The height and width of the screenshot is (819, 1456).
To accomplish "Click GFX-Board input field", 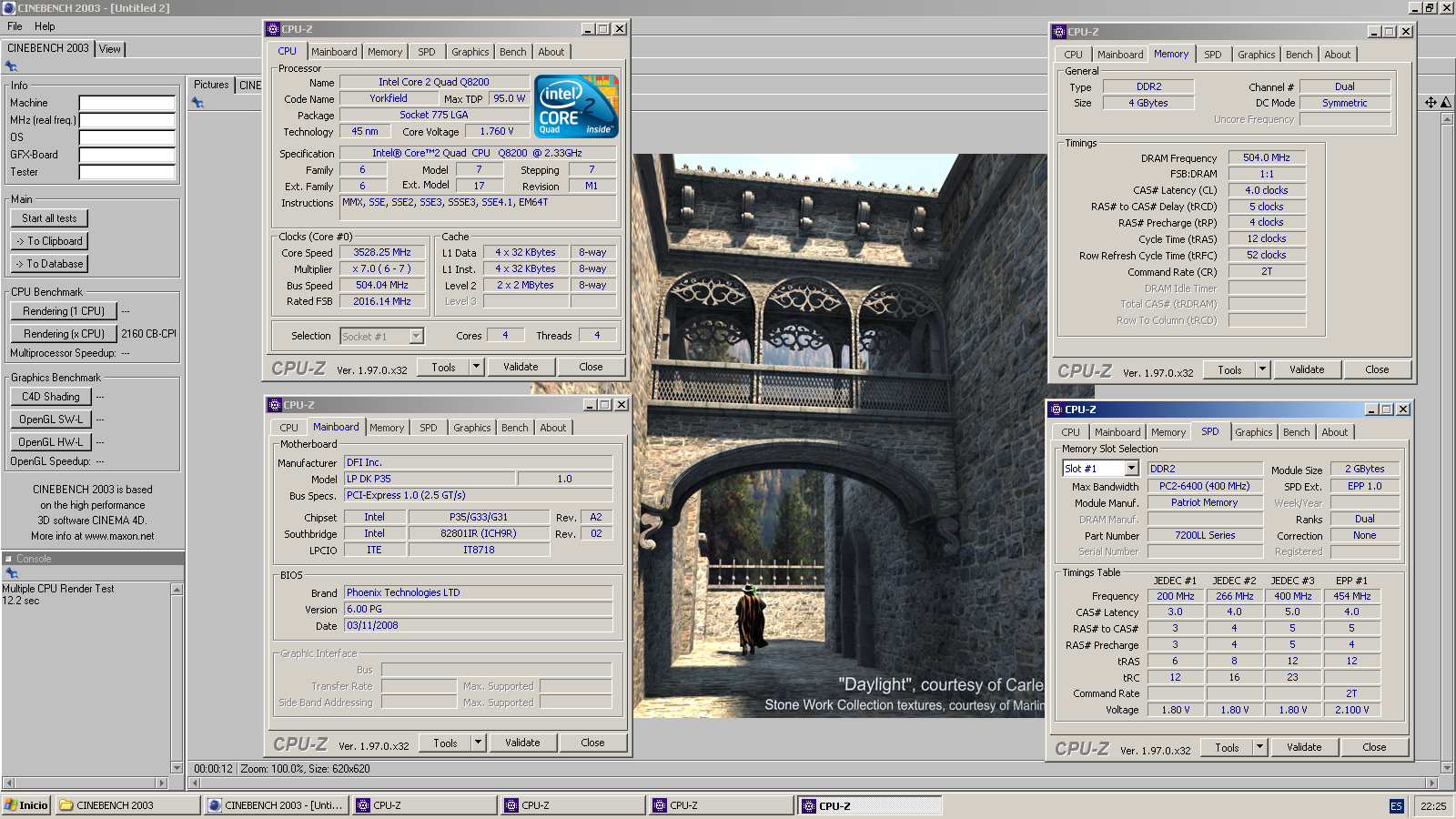I will [x=126, y=155].
